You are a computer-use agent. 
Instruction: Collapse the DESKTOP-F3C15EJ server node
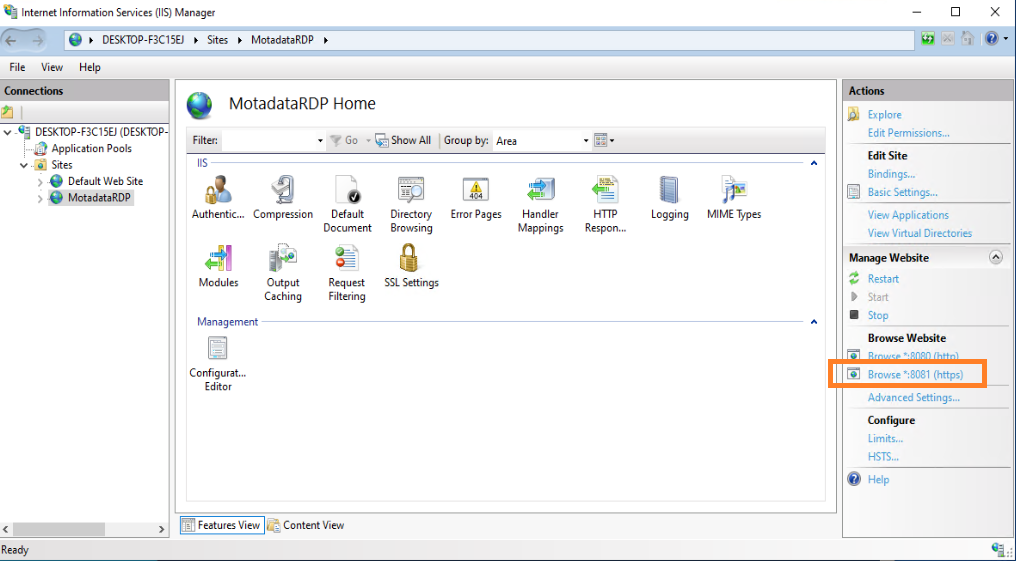pos(8,132)
